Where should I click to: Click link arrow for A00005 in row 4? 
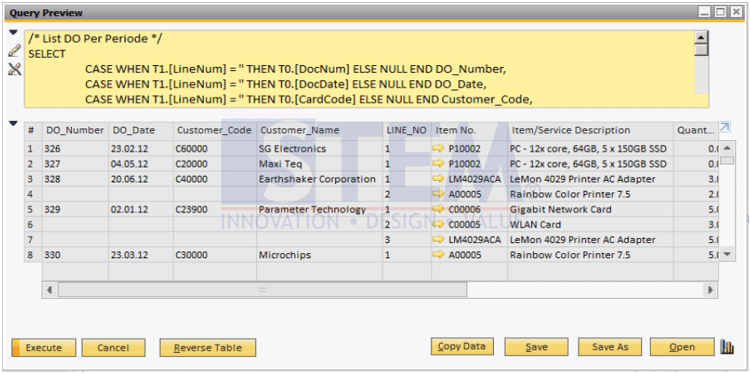pos(438,194)
